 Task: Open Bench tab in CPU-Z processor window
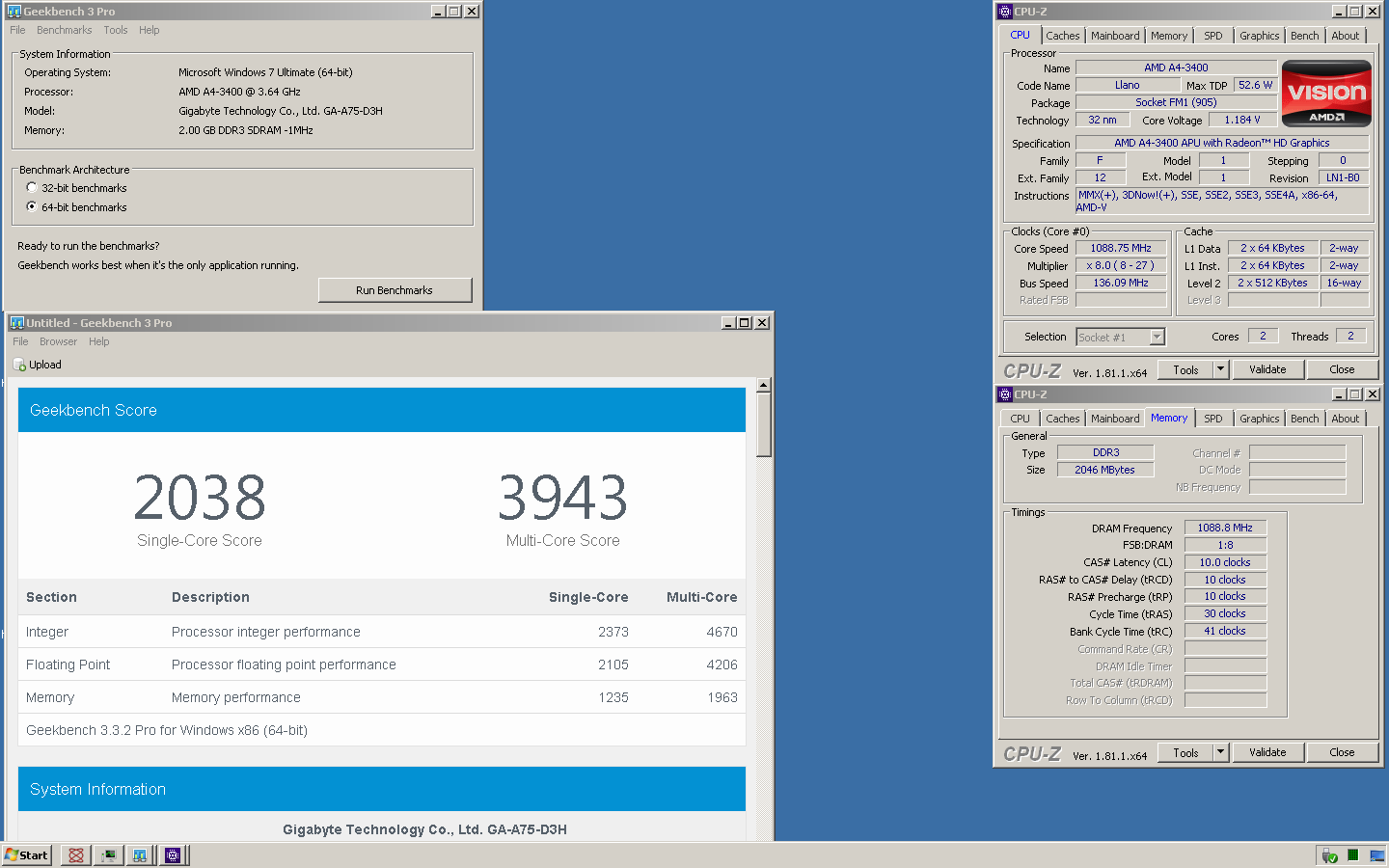click(x=1304, y=36)
